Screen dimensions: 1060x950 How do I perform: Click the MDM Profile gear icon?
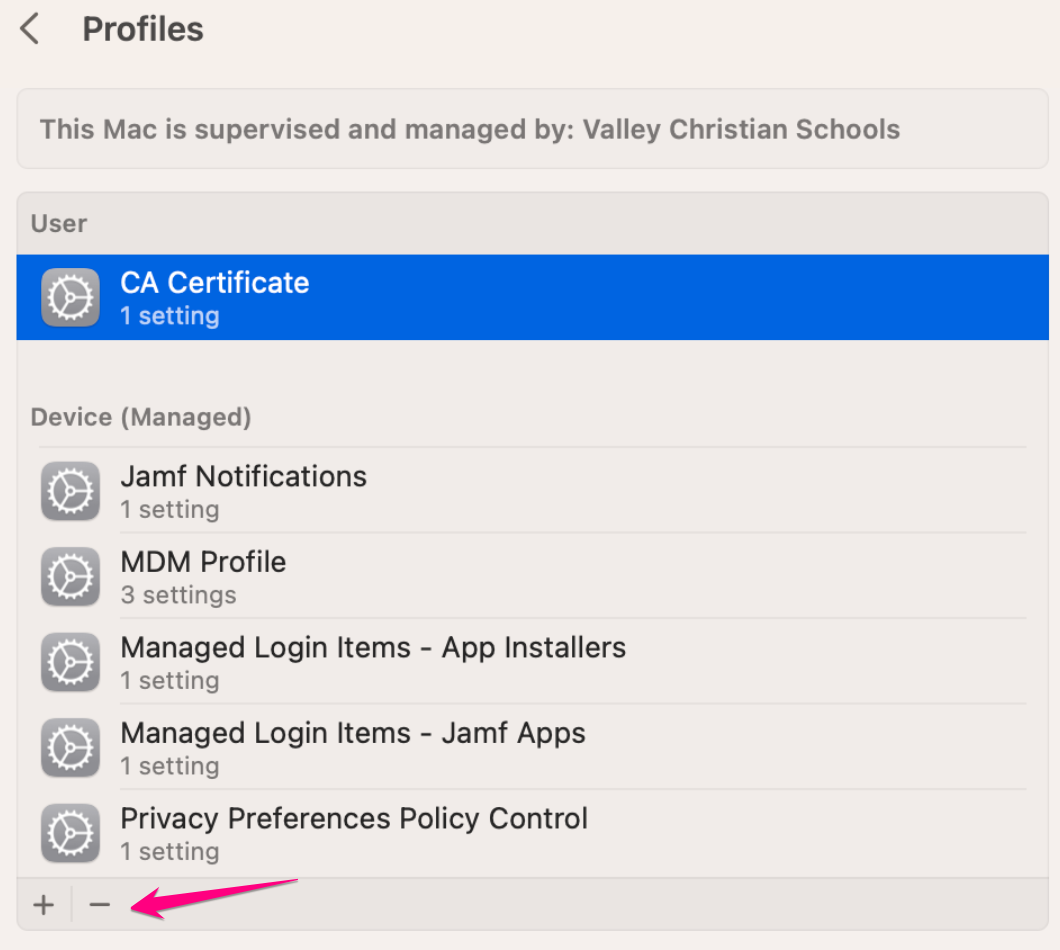point(70,577)
